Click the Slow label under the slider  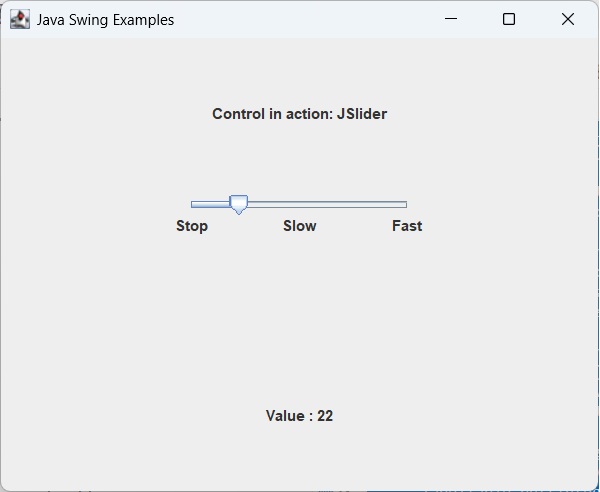pos(299,226)
